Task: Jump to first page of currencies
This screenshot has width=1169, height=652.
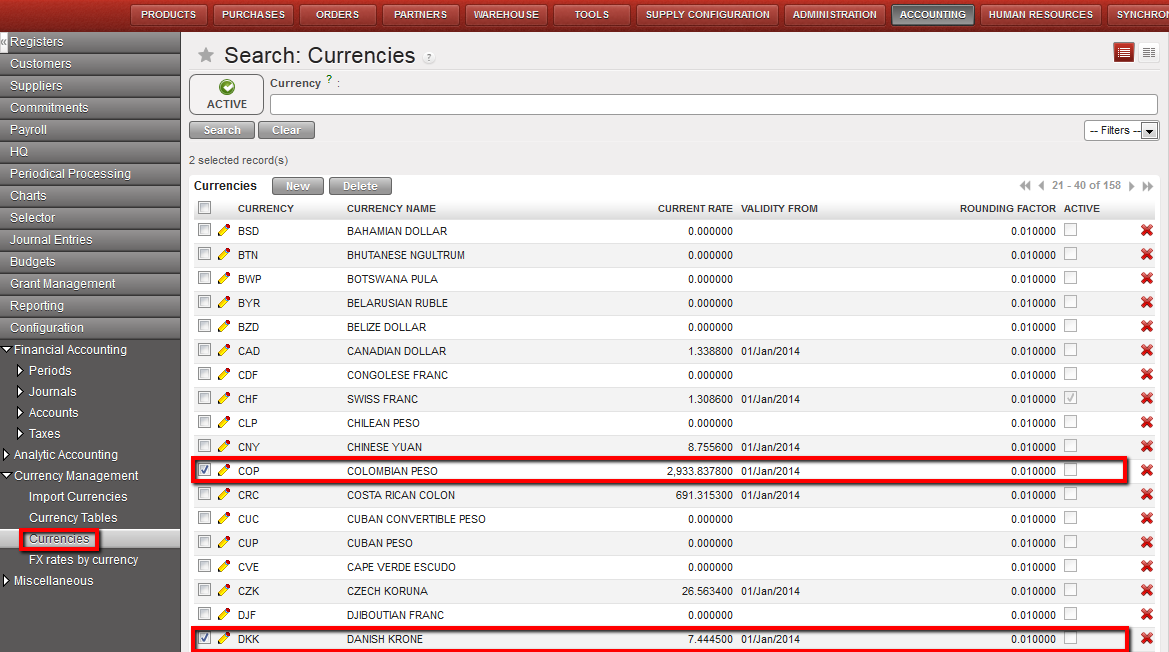Action: tap(1025, 186)
